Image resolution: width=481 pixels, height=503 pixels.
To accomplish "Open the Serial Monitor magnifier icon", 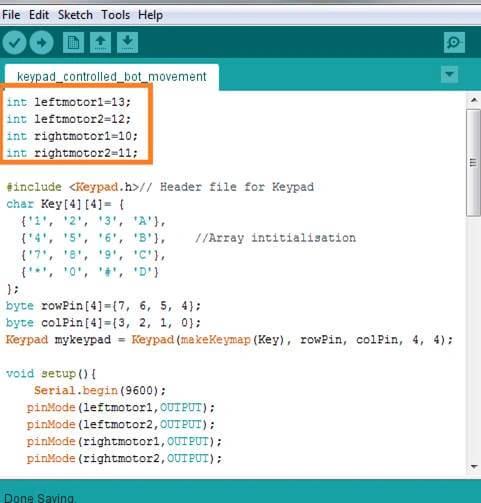I will tap(454, 42).
